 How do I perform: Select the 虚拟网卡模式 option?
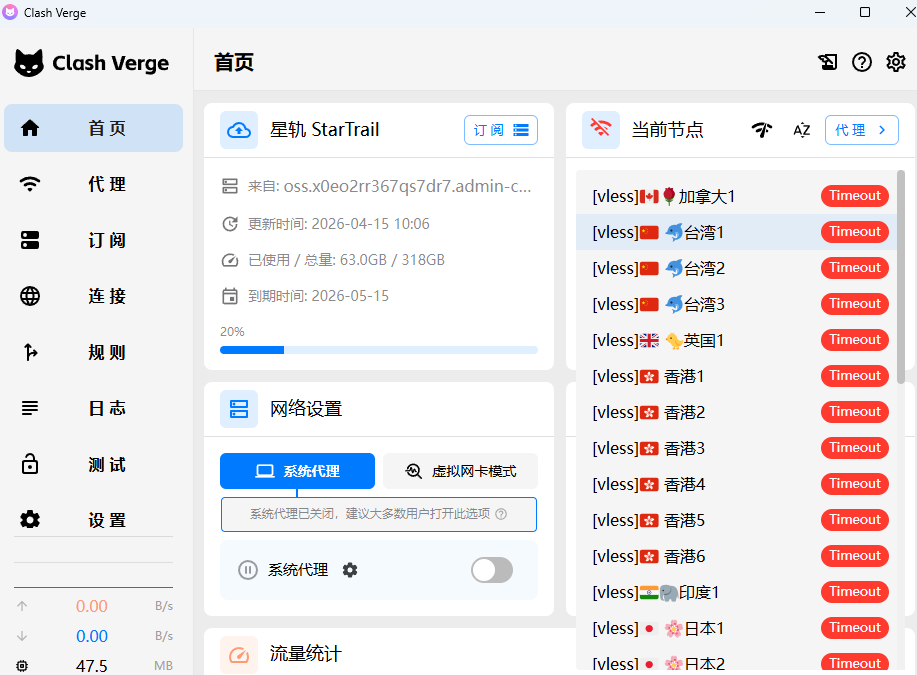click(460, 471)
